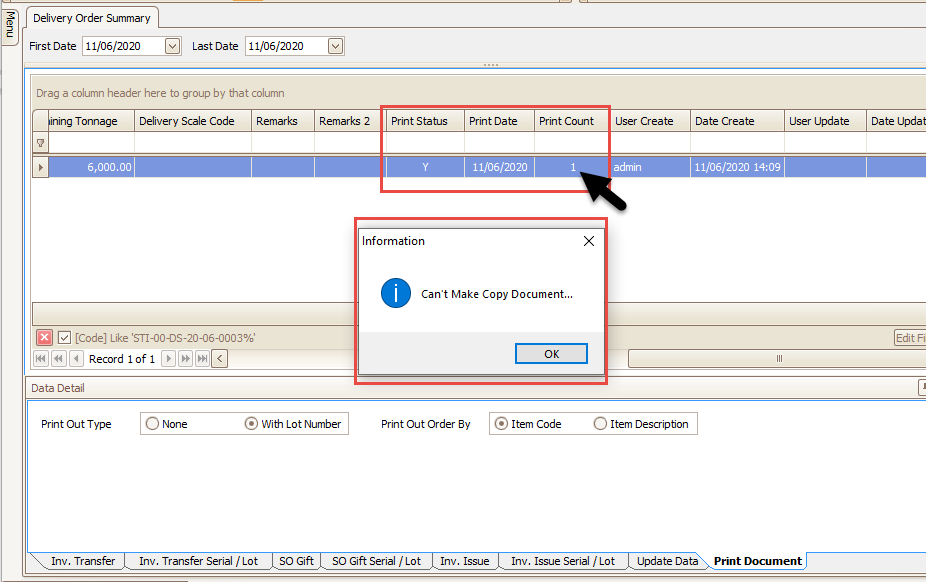The height and width of the screenshot is (582, 926).
Task: Go to next page navigator button
Action: 185,358
